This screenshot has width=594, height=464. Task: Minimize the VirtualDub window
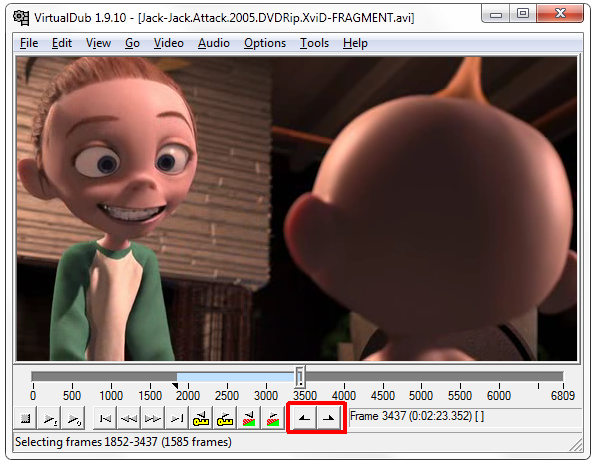tap(496, 14)
